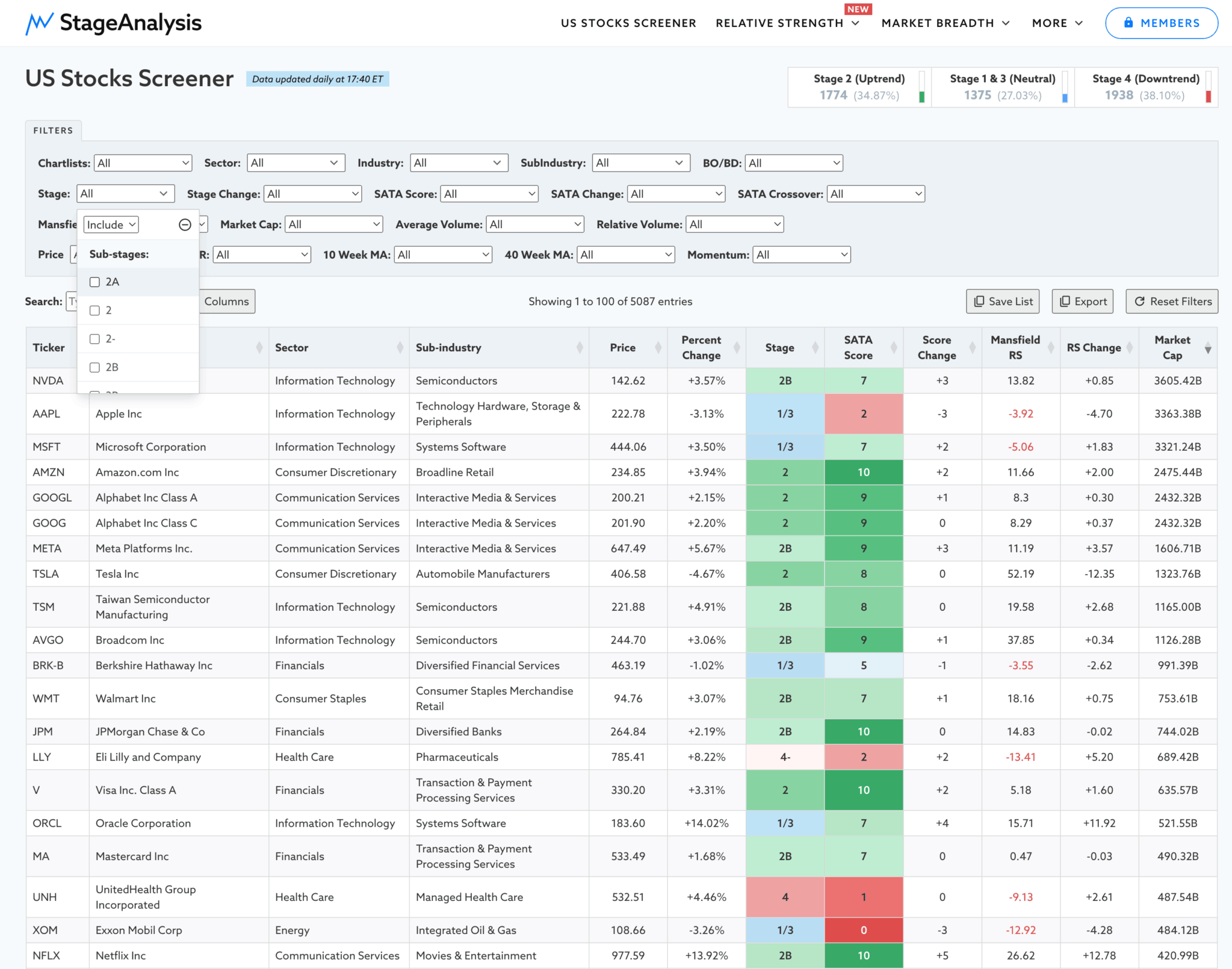The height and width of the screenshot is (969, 1232).
Task: Click the Columns button
Action: tap(226, 301)
